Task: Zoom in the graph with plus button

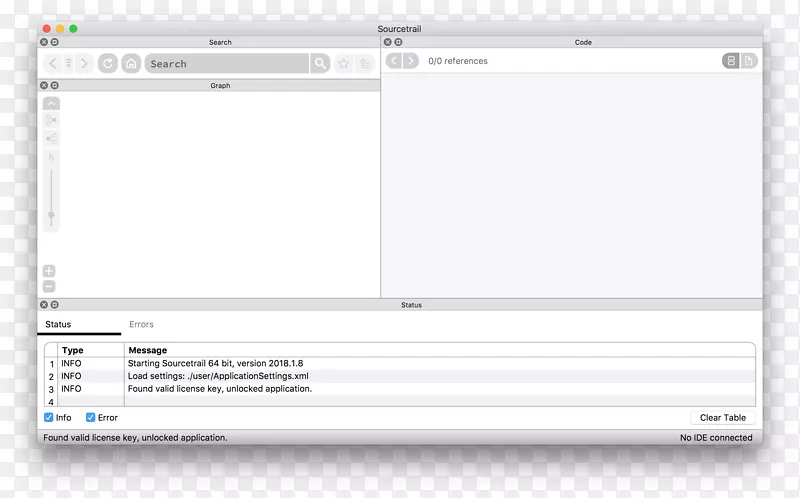Action: [49, 271]
